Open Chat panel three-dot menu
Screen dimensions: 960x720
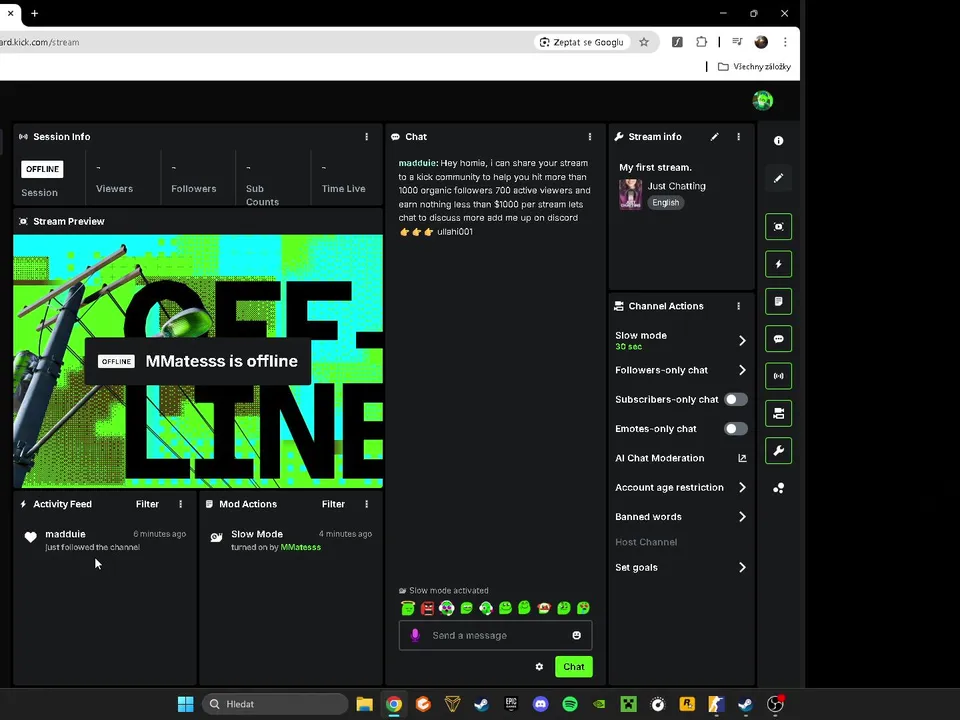(590, 137)
